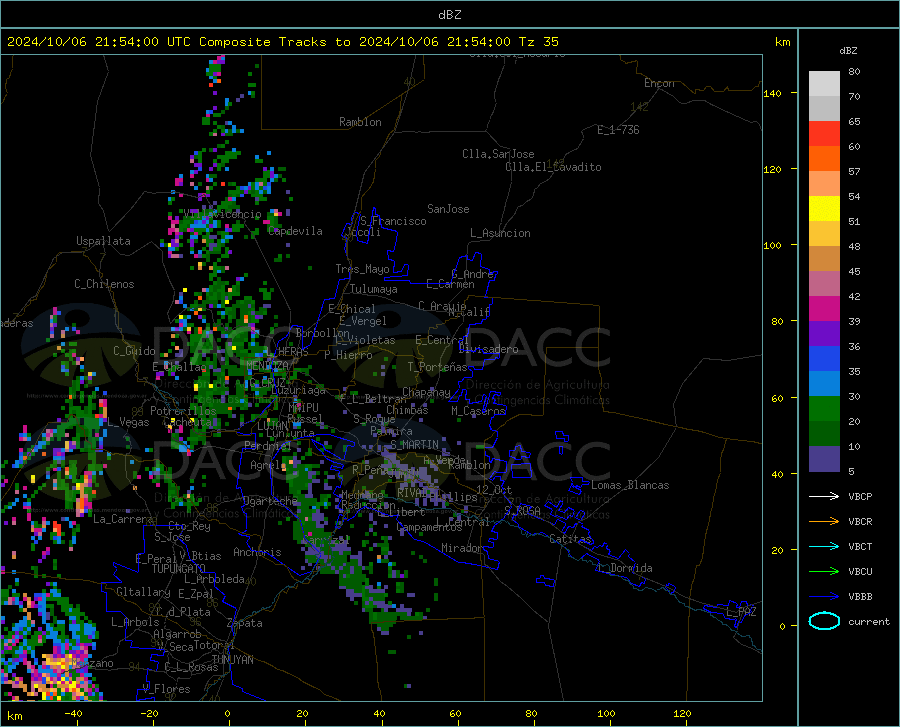Click the 120 km horizontal axis tick
This screenshot has height=727, width=900.
click(x=682, y=713)
